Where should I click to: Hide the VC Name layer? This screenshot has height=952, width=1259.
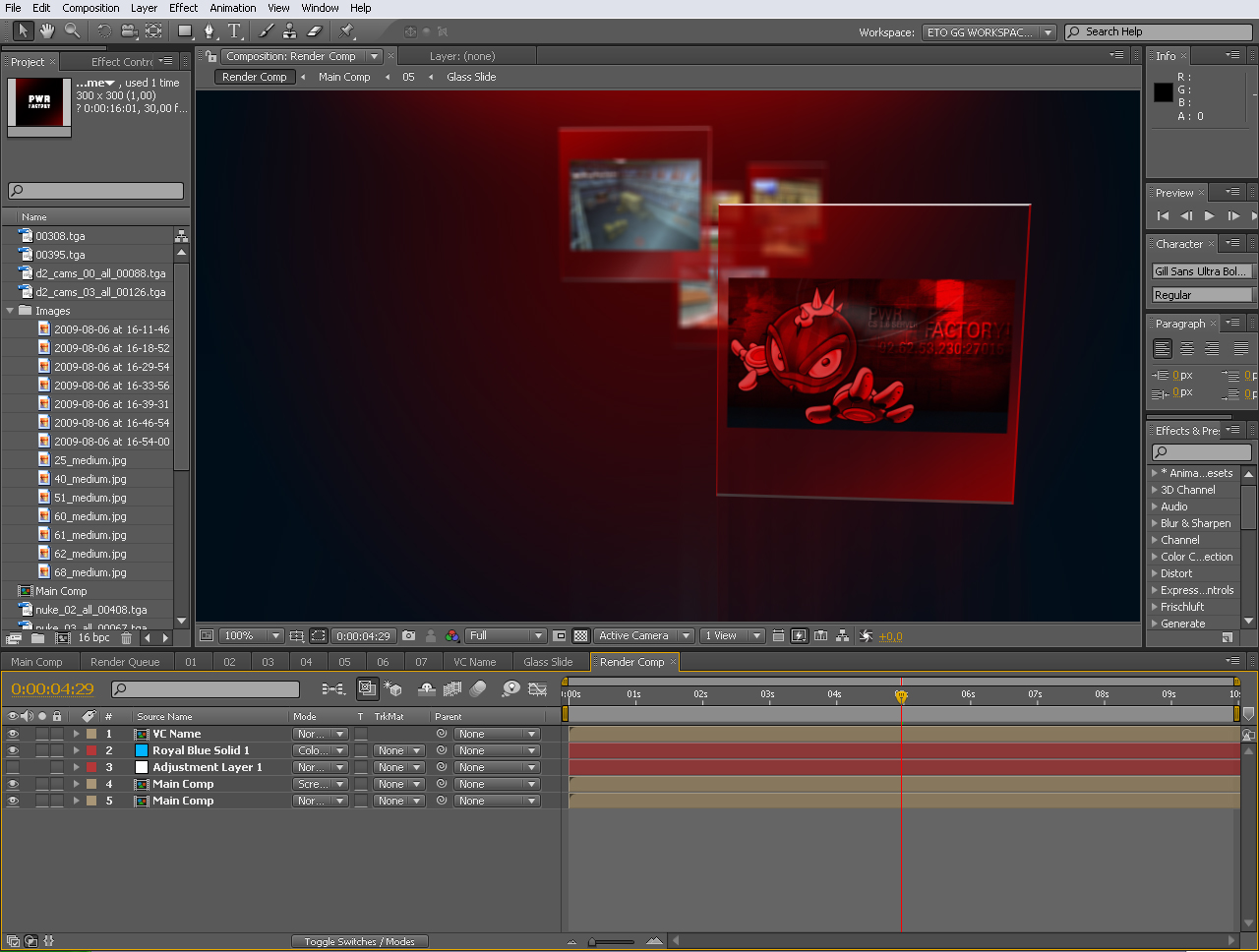coord(13,734)
